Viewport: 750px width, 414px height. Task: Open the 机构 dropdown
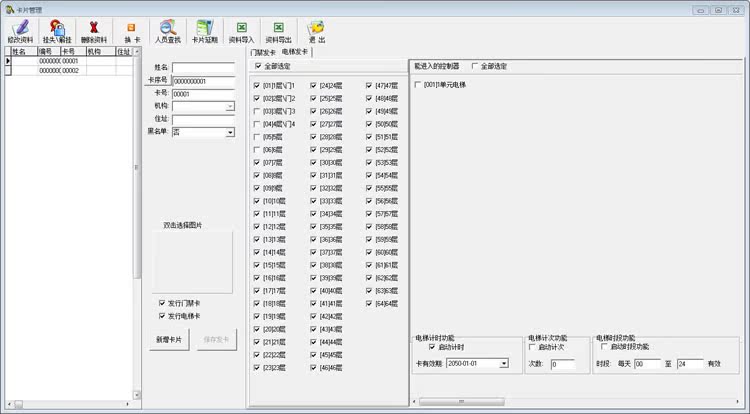230,106
